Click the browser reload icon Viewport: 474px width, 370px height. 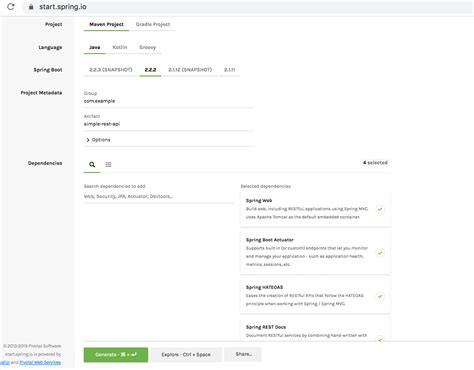pos(11,7)
